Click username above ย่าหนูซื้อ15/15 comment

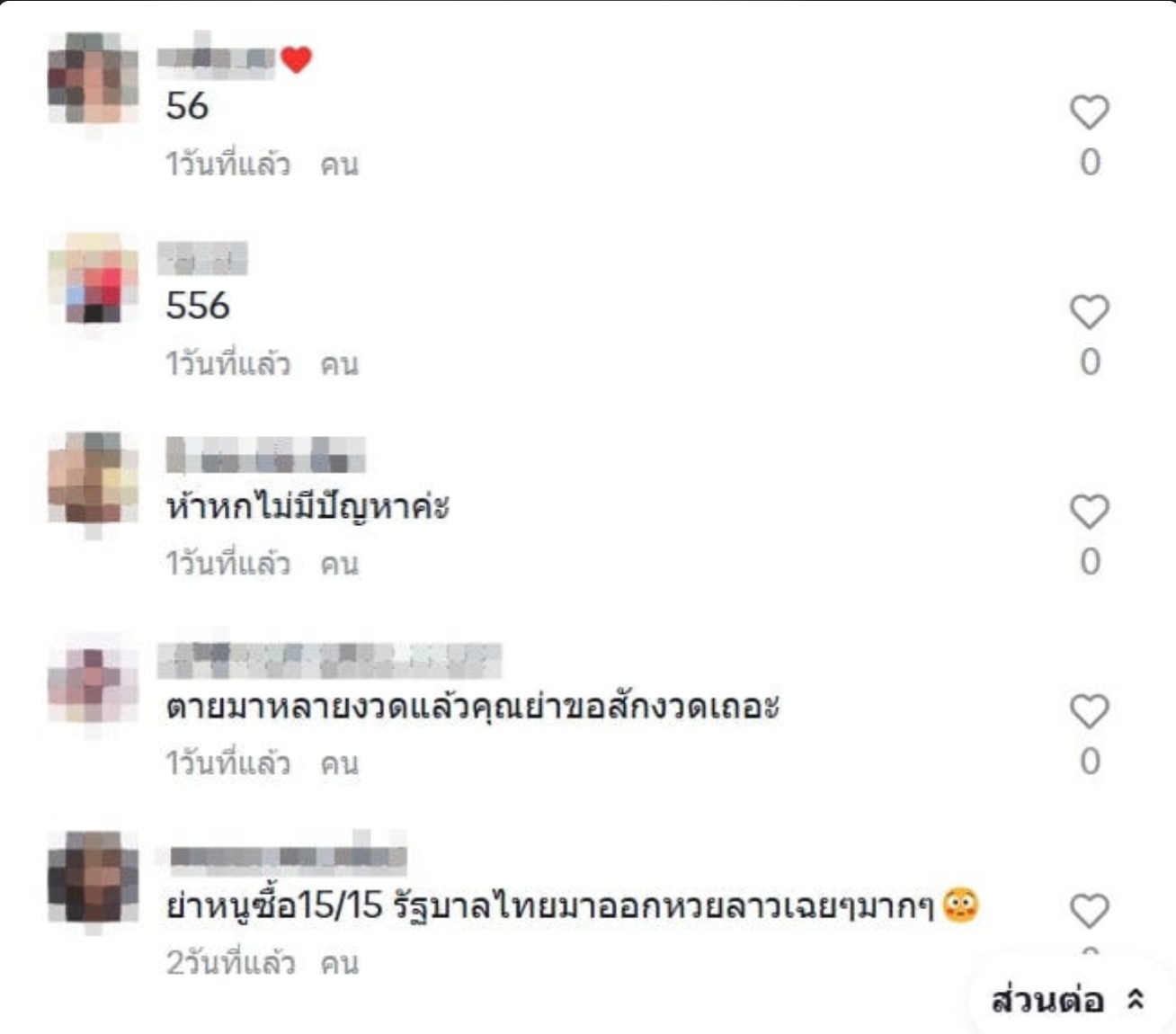click(x=288, y=858)
